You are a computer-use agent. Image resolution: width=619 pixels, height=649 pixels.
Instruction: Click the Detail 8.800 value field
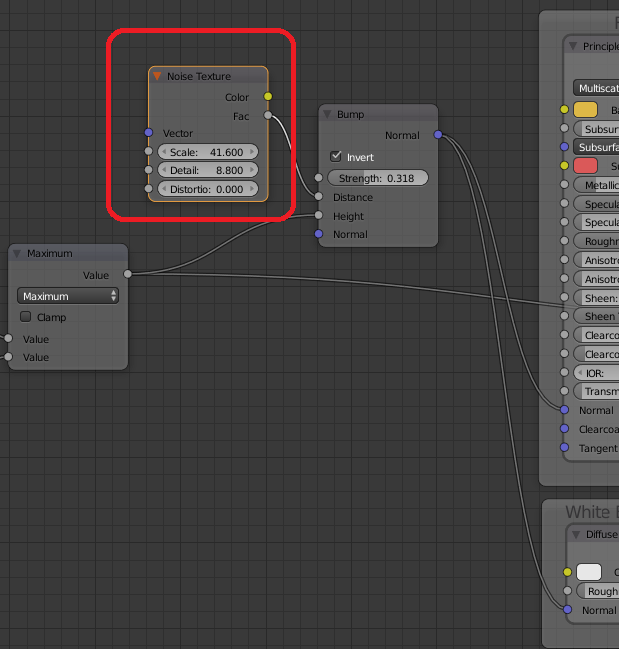(208, 170)
